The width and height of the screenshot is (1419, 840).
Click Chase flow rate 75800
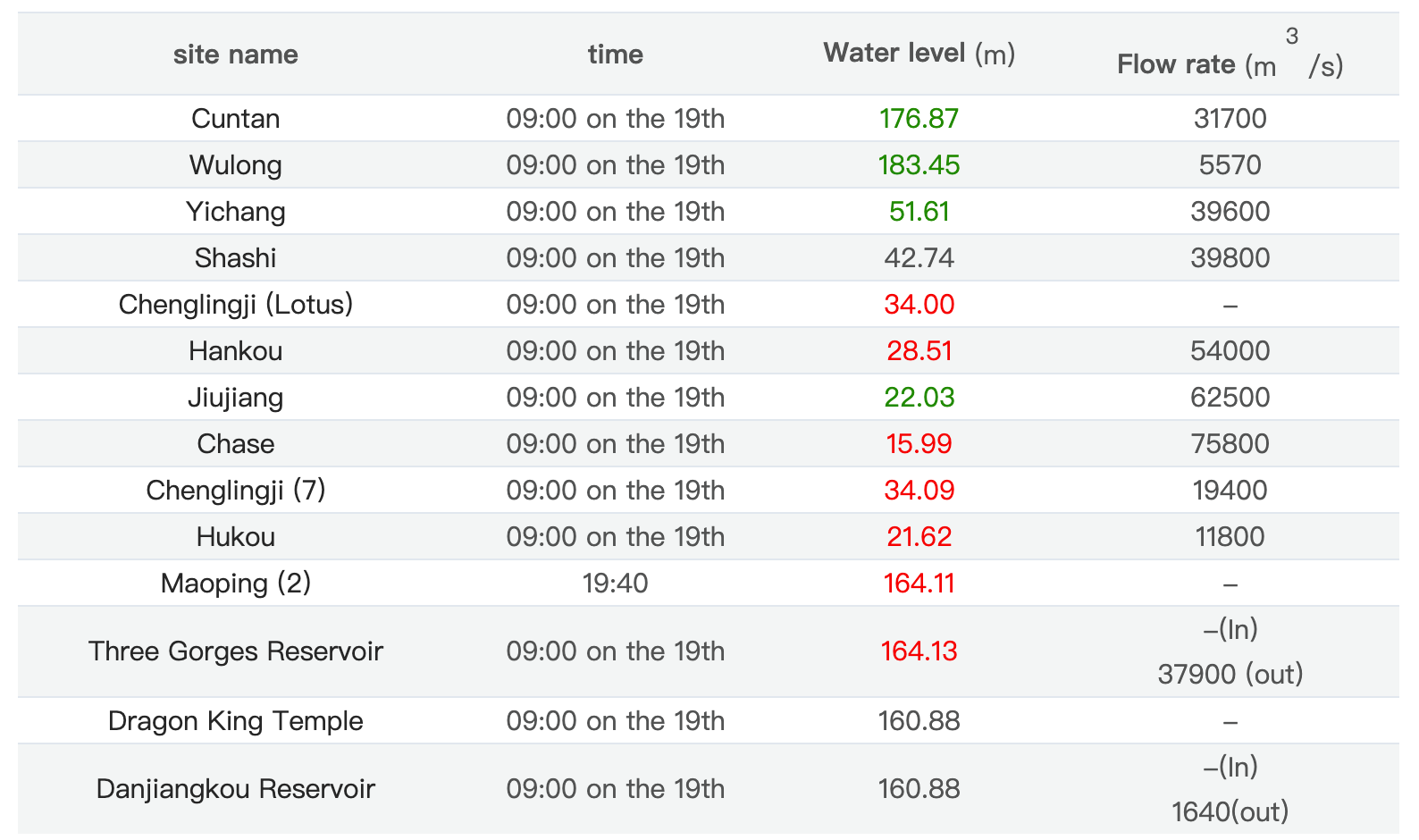(x=1230, y=444)
